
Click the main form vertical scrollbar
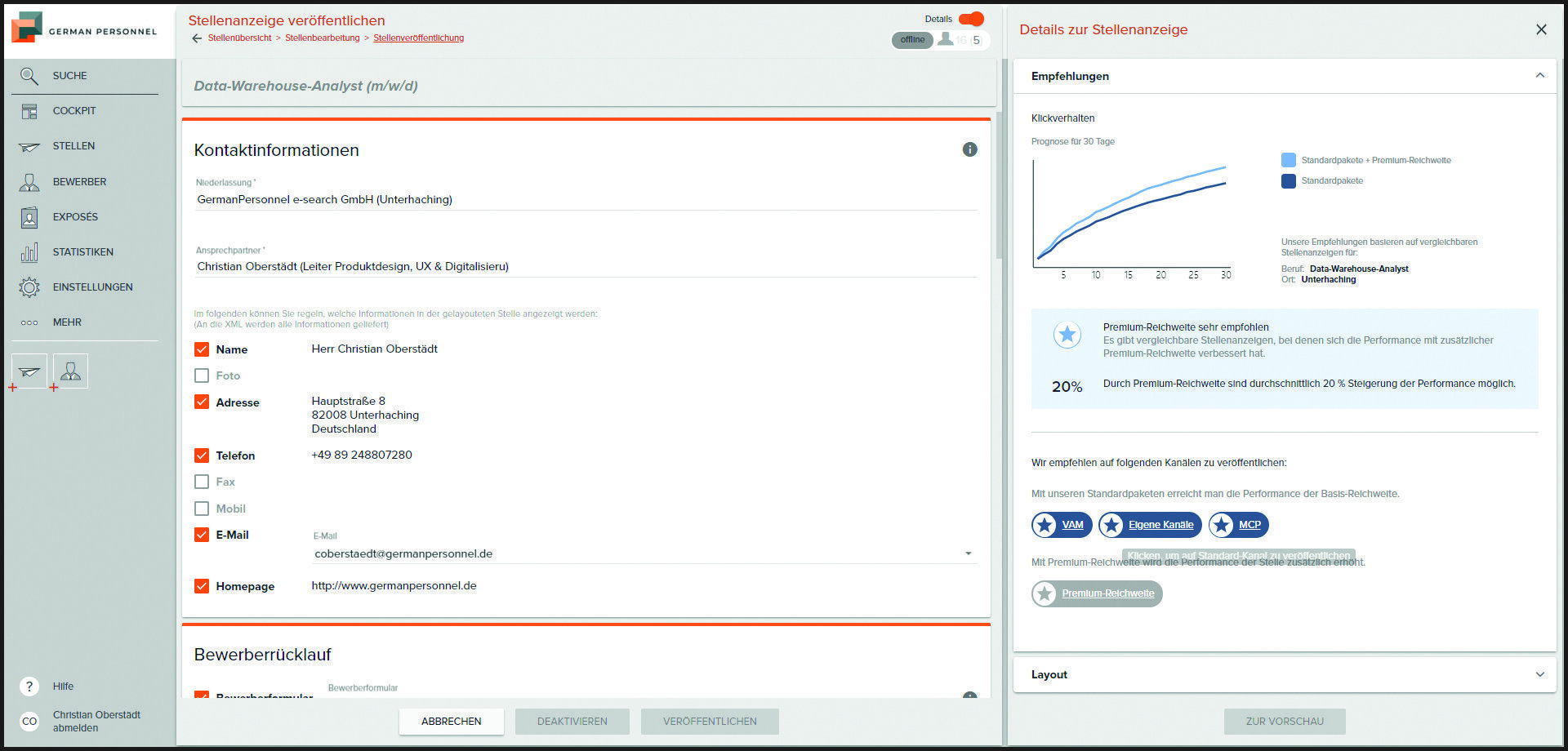click(999, 186)
